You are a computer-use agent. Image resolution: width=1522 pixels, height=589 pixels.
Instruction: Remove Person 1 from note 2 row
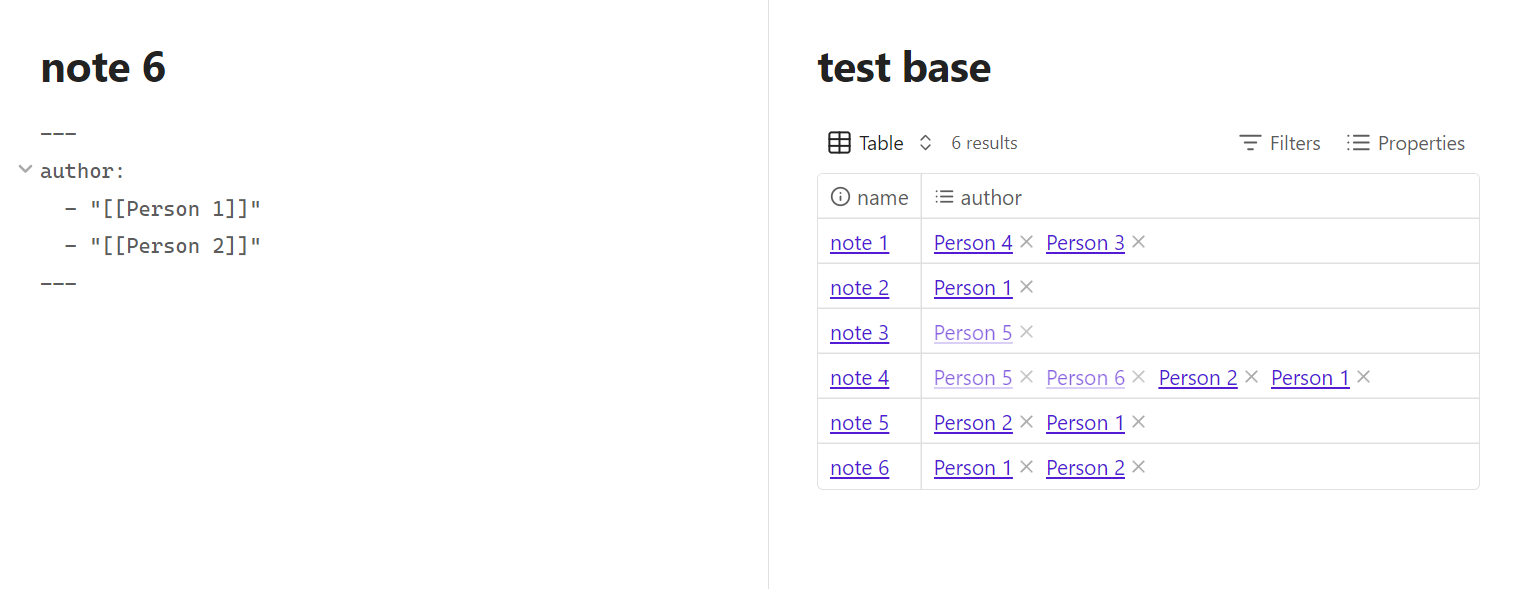point(1026,287)
